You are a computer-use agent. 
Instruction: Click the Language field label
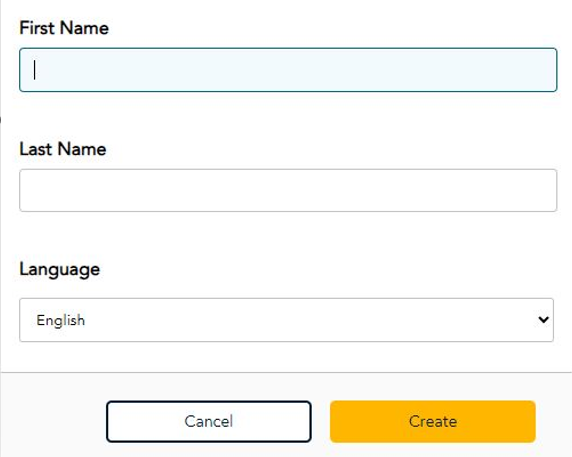coord(59,270)
